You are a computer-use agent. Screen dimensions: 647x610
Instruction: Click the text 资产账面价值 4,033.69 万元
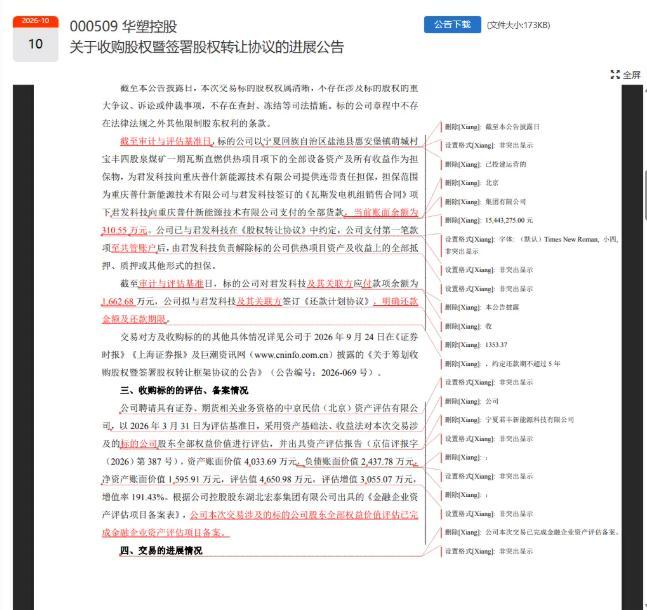(243, 461)
